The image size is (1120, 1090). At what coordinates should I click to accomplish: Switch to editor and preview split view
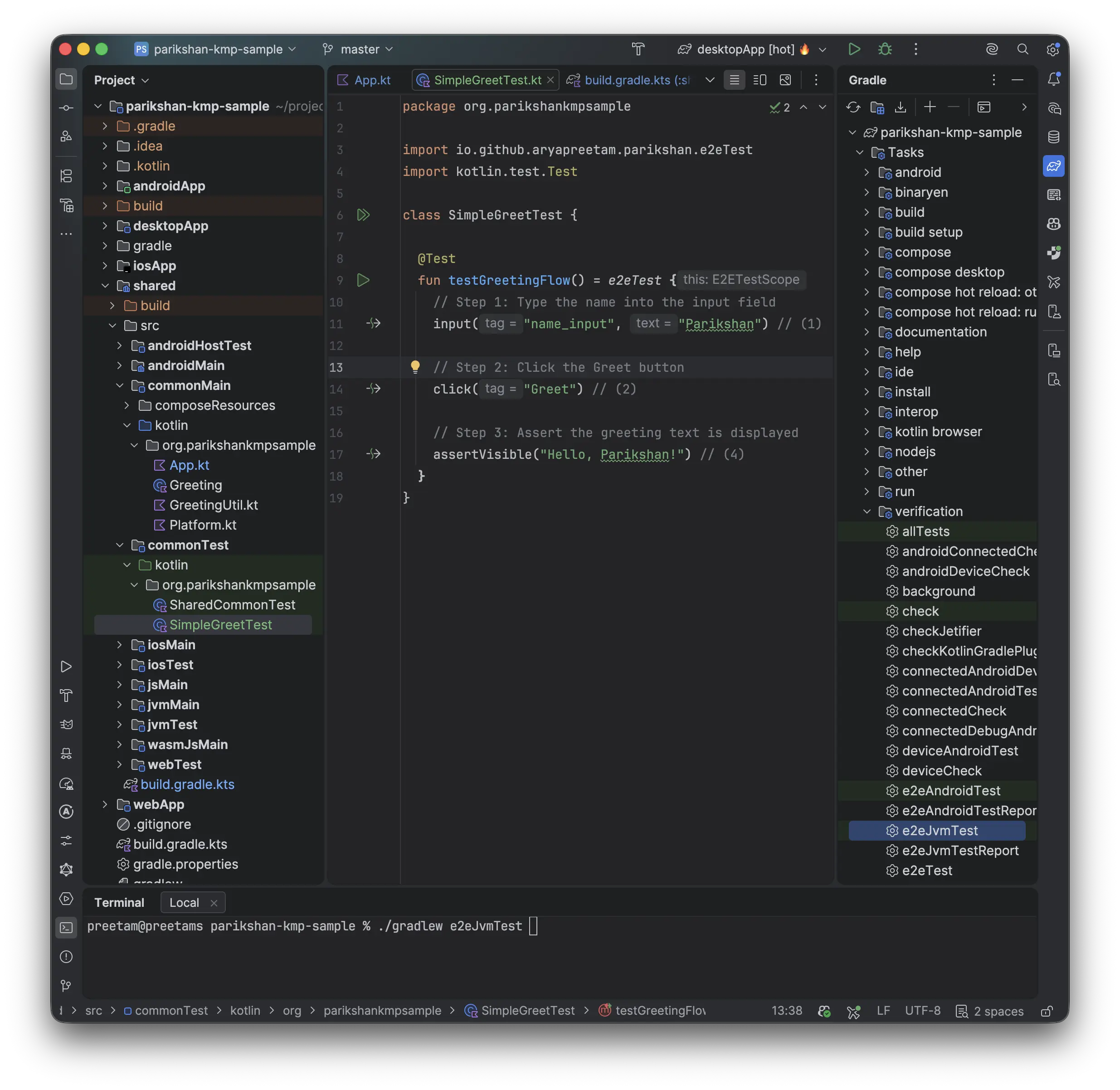[759, 80]
